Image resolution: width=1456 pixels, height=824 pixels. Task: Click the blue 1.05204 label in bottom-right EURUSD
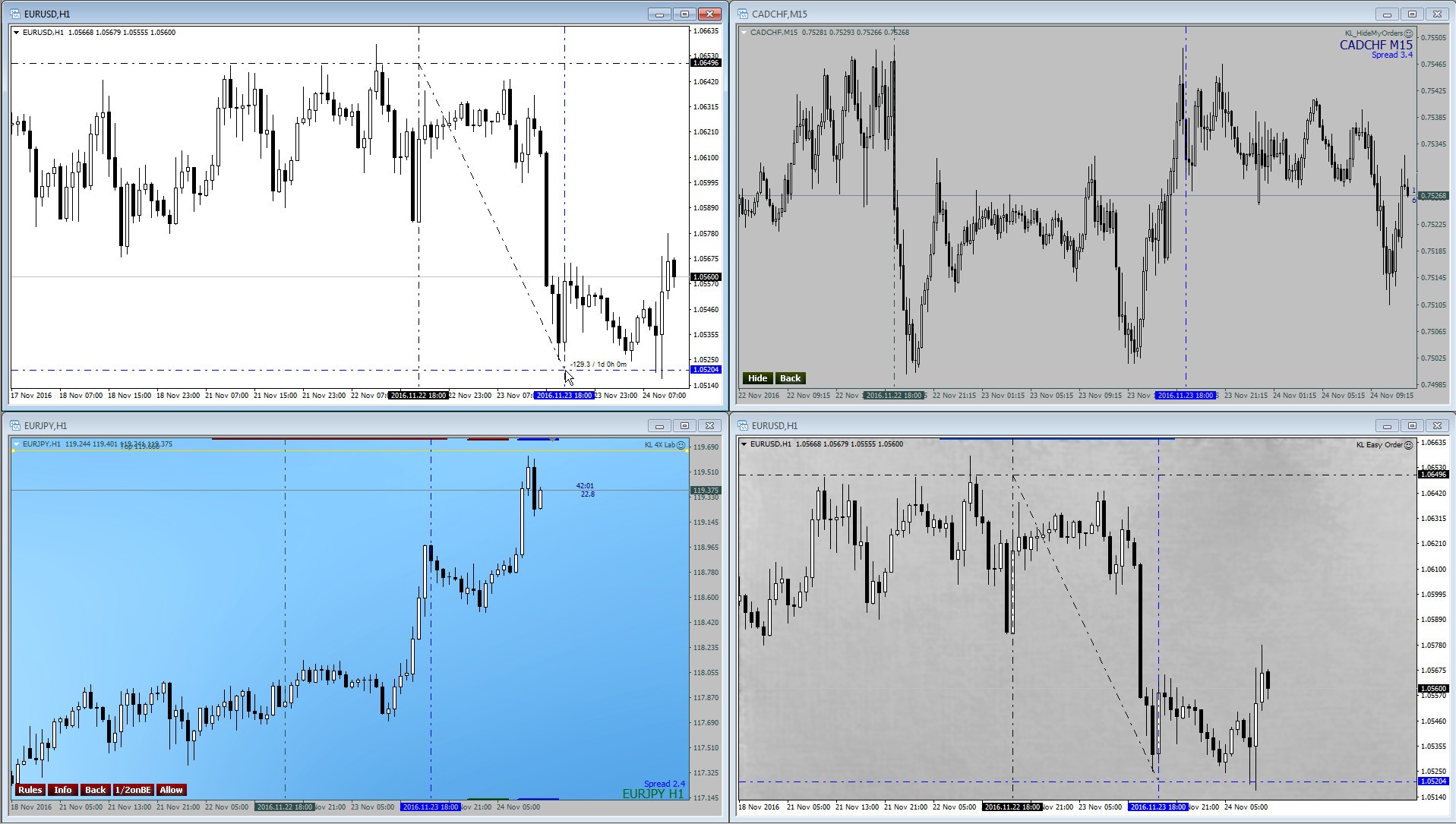(1433, 781)
